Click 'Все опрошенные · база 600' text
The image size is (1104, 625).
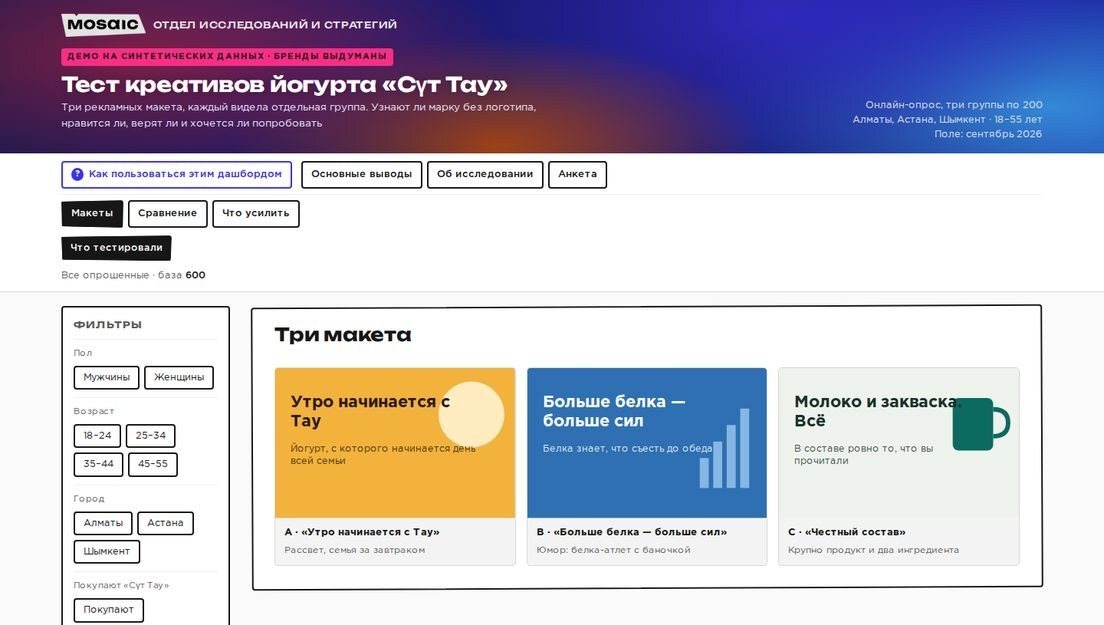pyautogui.click(x=133, y=275)
